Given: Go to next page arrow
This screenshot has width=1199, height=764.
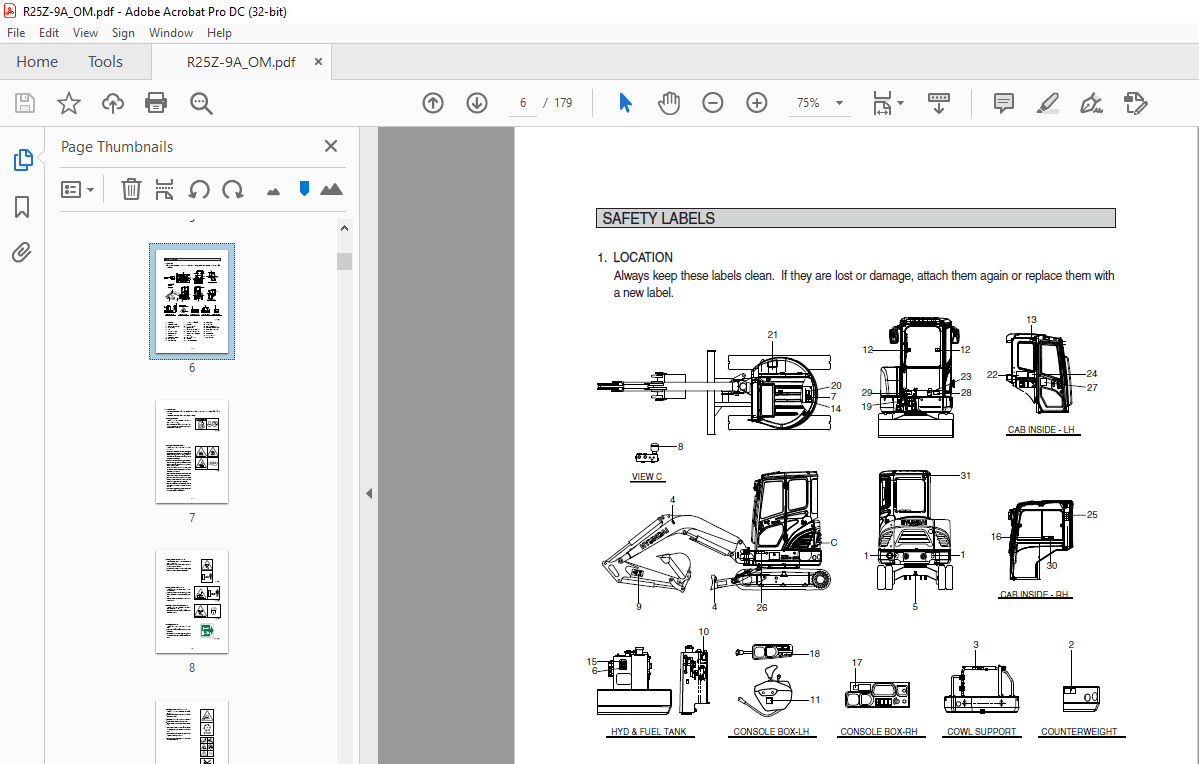Looking at the screenshot, I should pos(477,102).
